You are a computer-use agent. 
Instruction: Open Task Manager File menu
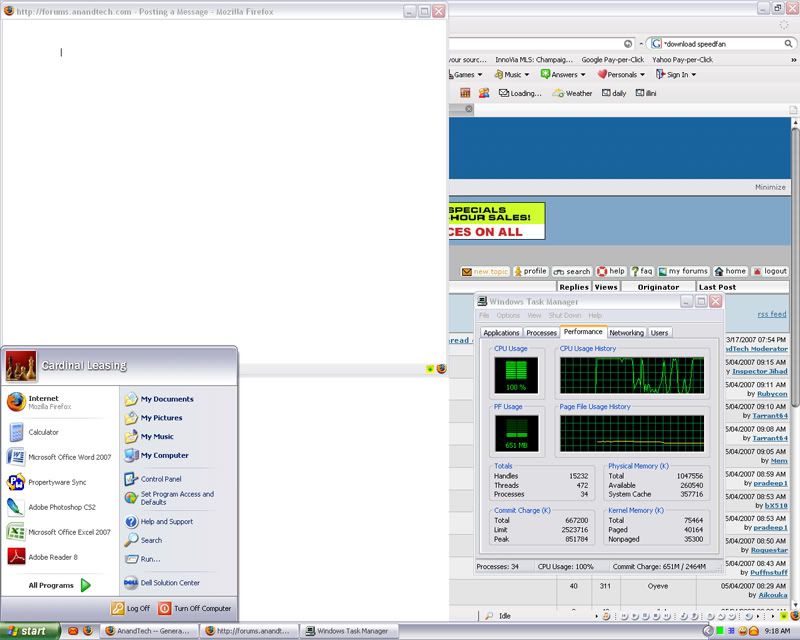pos(484,315)
